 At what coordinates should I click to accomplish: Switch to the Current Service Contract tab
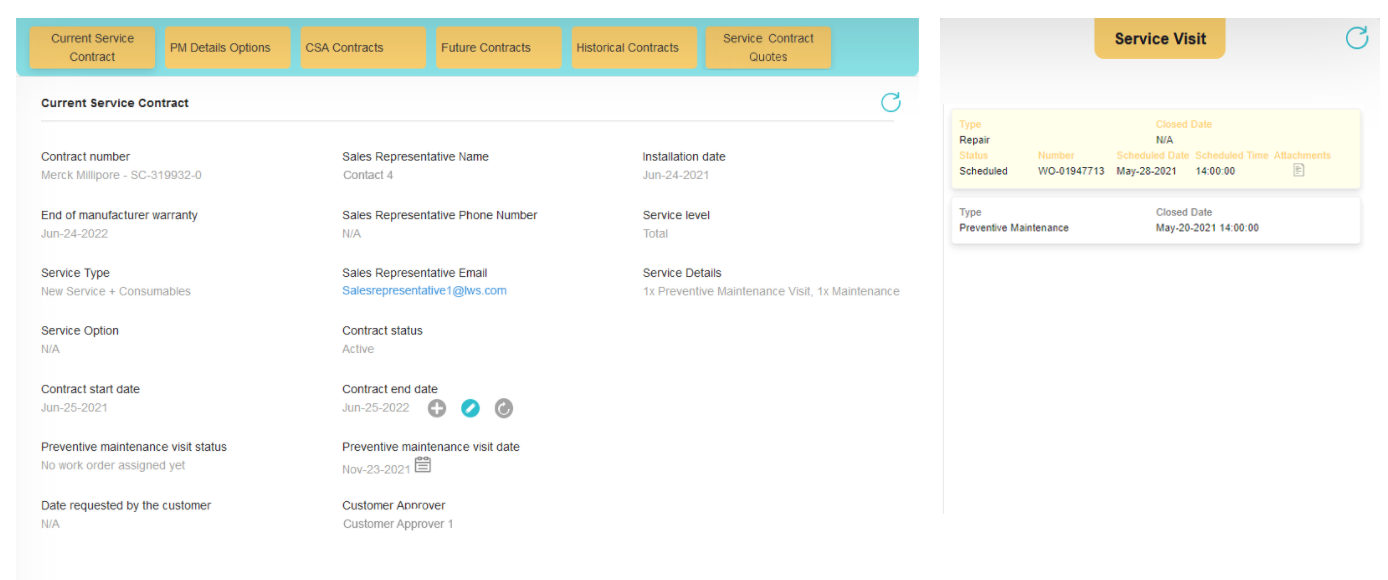[x=92, y=47]
